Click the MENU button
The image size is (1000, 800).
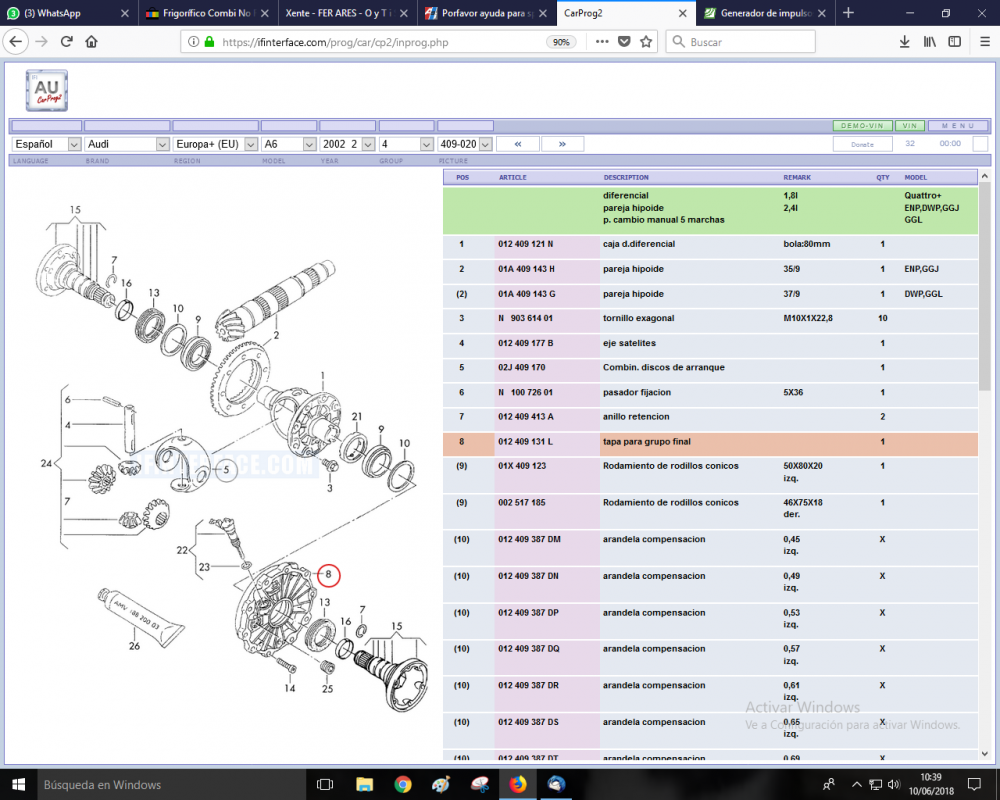pyautogui.click(x=958, y=126)
